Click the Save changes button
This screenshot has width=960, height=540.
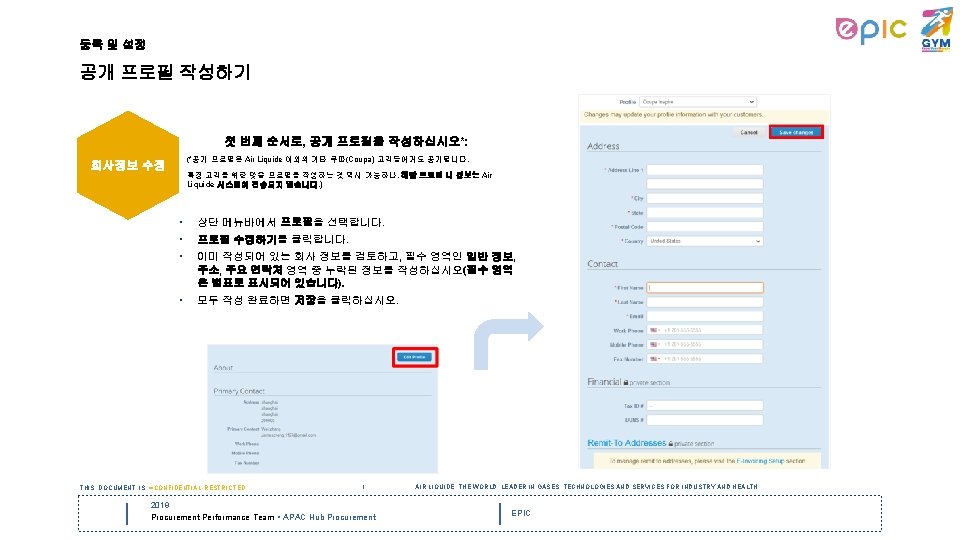[x=796, y=132]
